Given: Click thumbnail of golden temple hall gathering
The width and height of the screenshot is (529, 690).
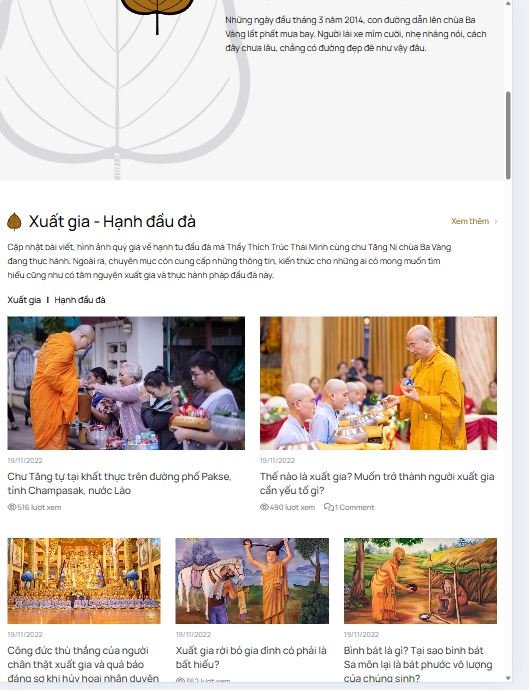Looking at the screenshot, I should pos(84,580).
